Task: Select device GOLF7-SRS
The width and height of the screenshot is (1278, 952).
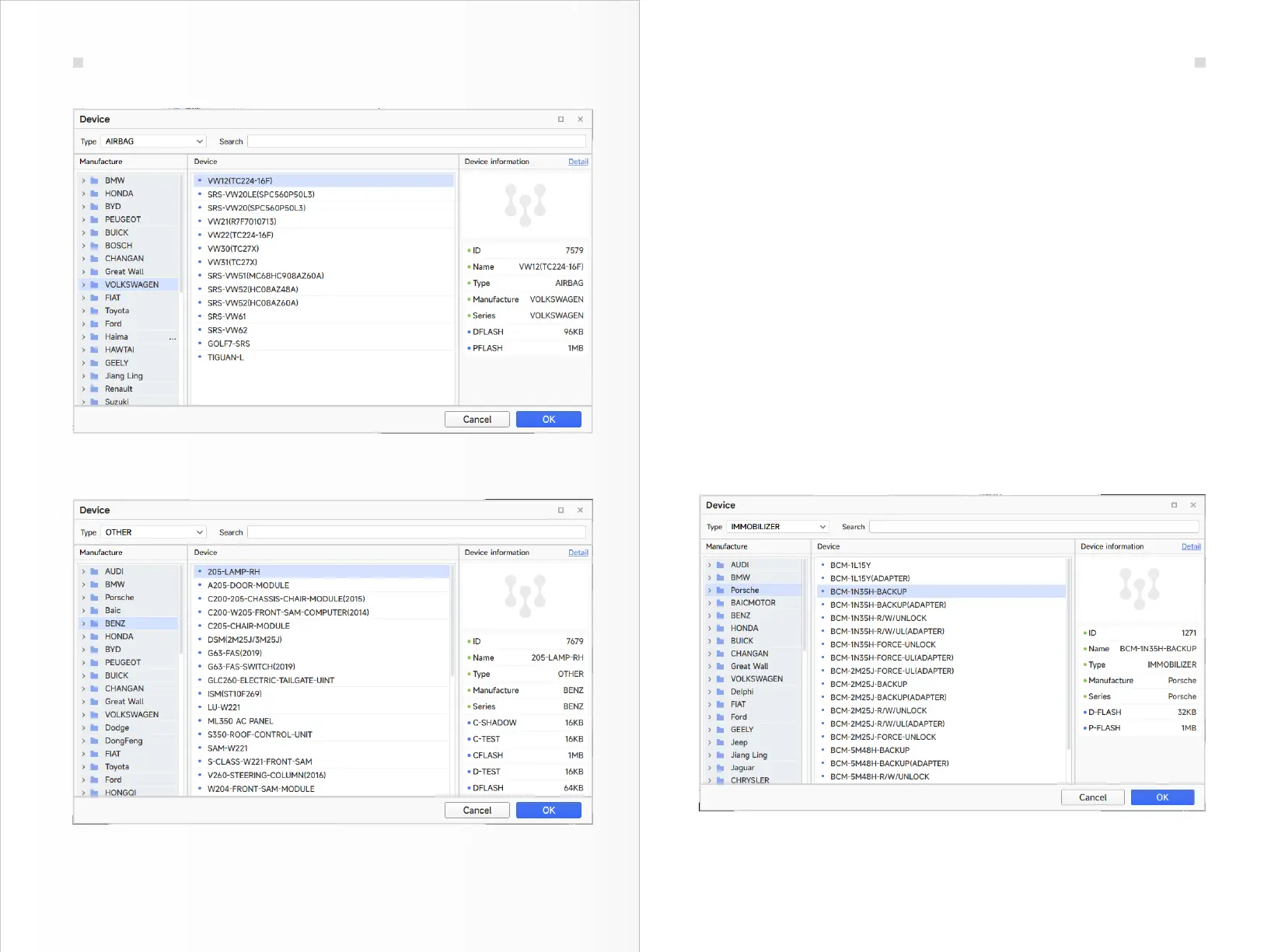Action: [323, 343]
